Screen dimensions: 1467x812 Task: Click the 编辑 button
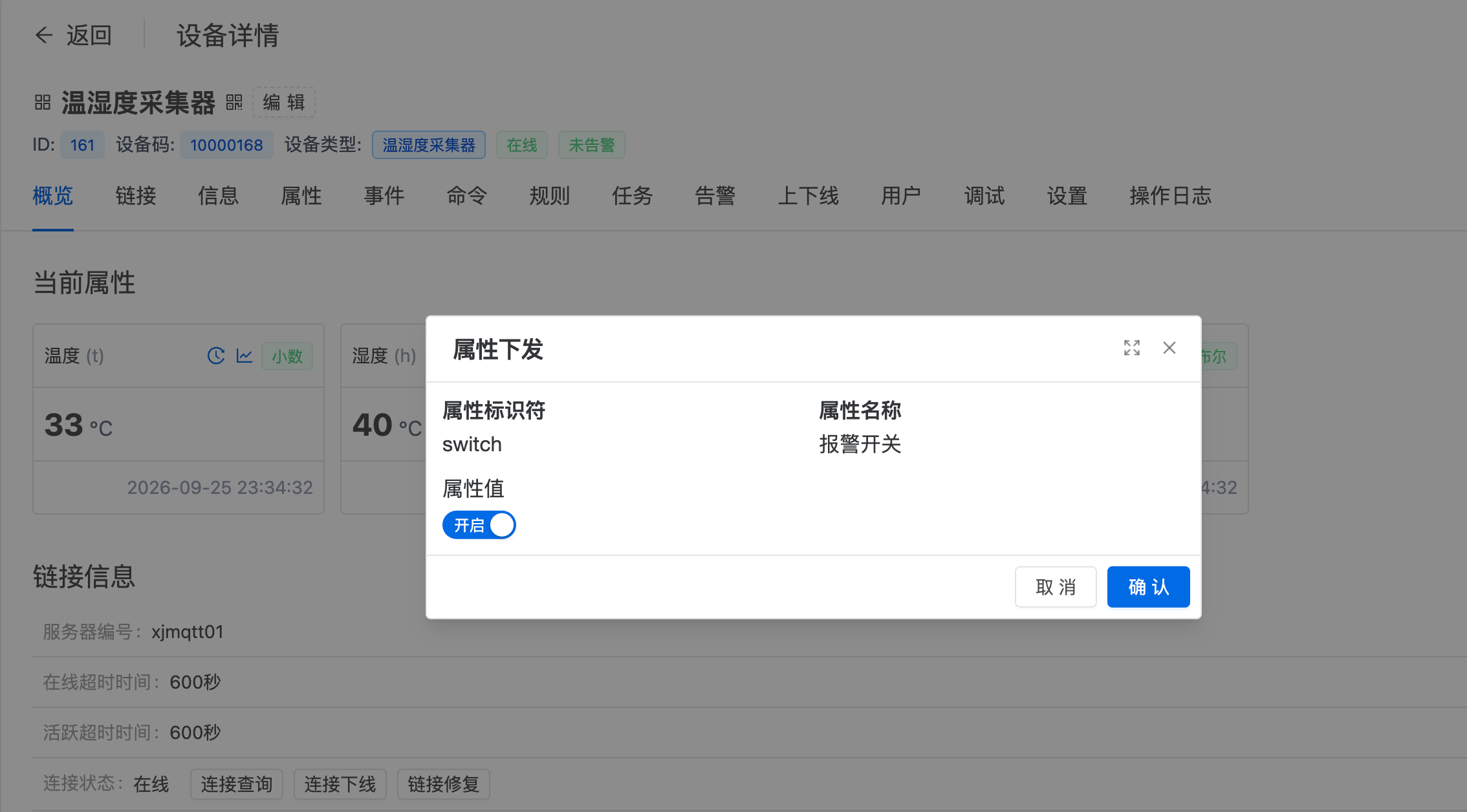pos(284,102)
